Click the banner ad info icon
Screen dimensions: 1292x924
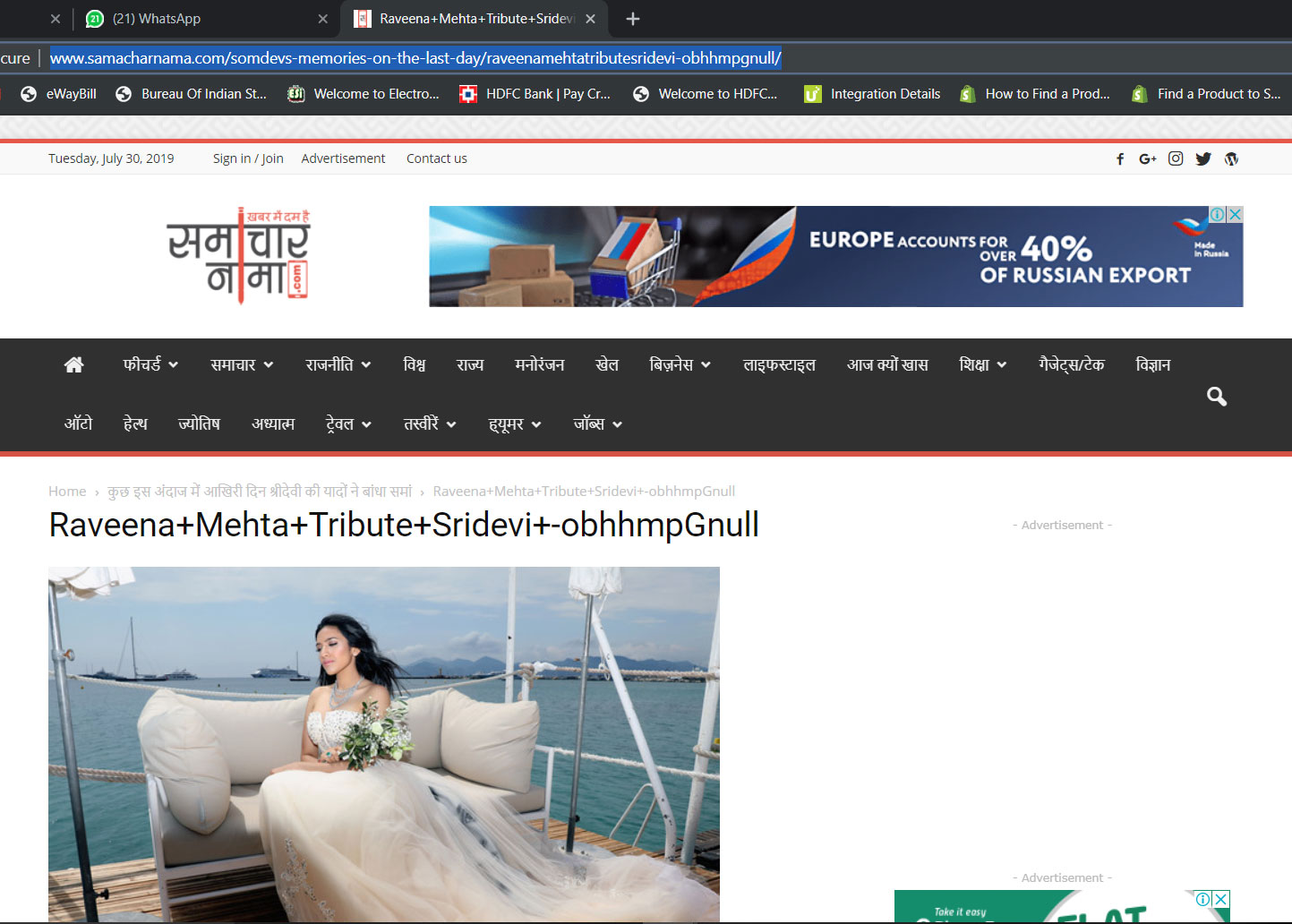[x=1218, y=215]
